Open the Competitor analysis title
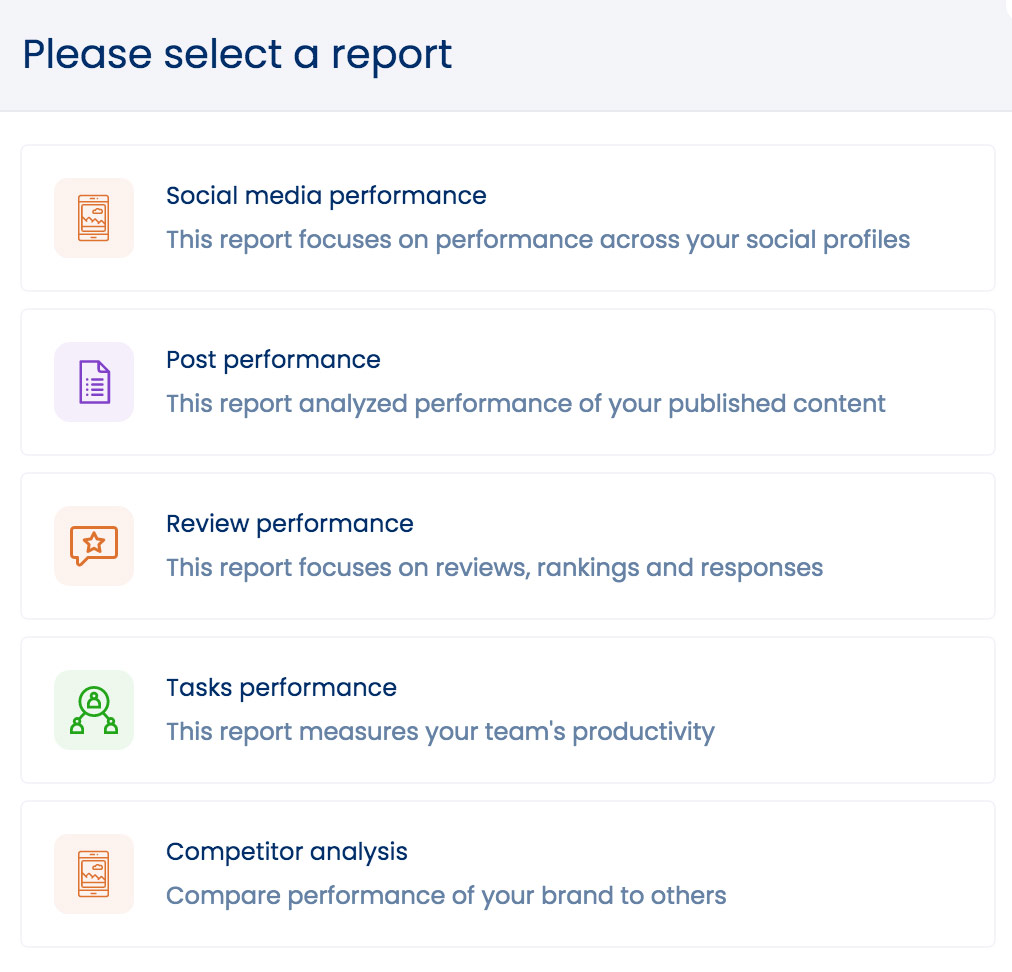This screenshot has height=972, width=1012. tap(287, 851)
